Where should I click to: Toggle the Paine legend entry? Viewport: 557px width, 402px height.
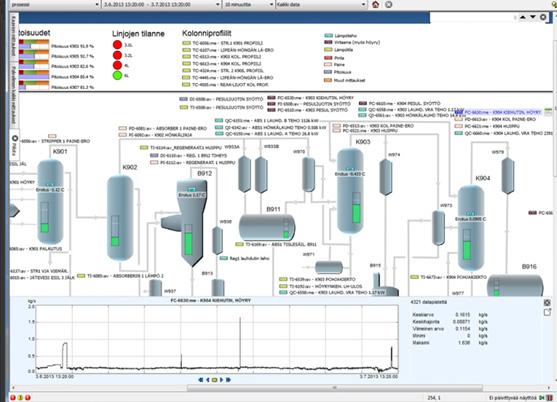[x=334, y=65]
